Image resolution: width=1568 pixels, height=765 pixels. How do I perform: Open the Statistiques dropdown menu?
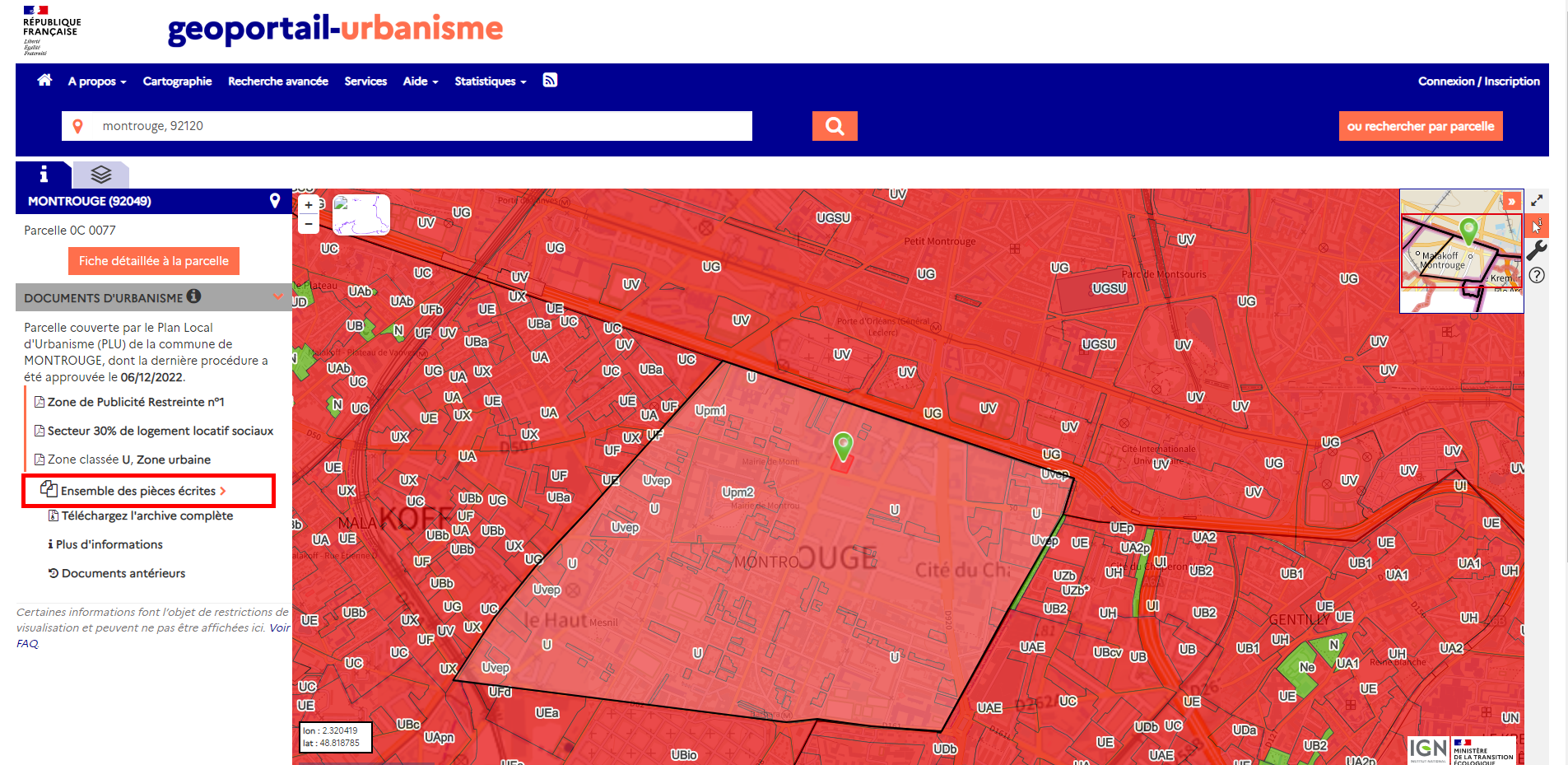(491, 81)
